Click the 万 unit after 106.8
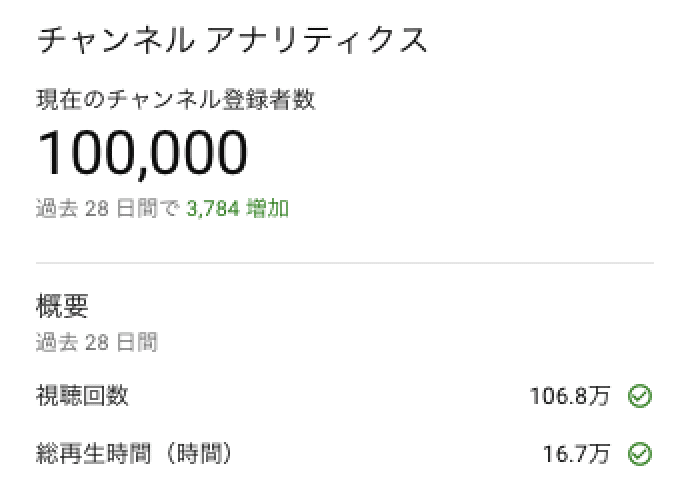The height and width of the screenshot is (488, 688). click(x=599, y=396)
